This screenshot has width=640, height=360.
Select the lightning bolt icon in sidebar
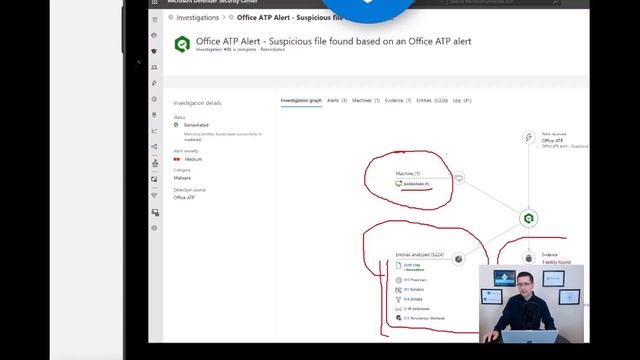click(154, 83)
